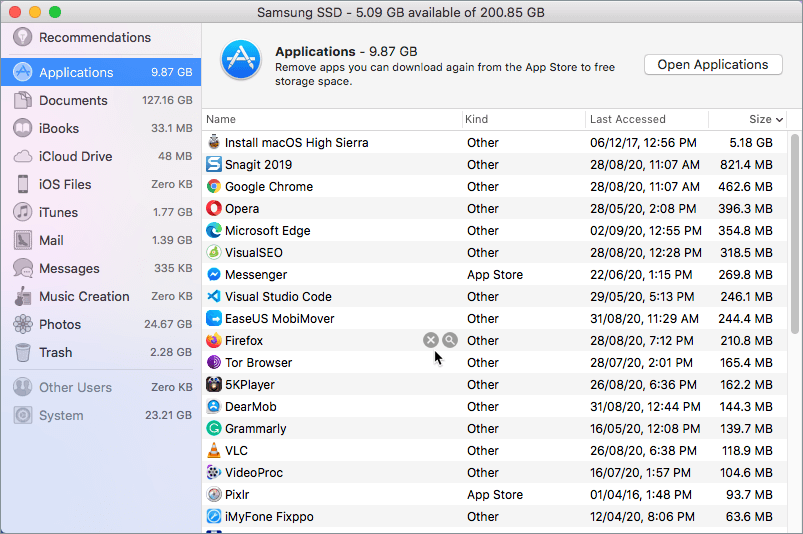Click the DearMob app icon
The height and width of the screenshot is (534, 803).
[x=214, y=407]
